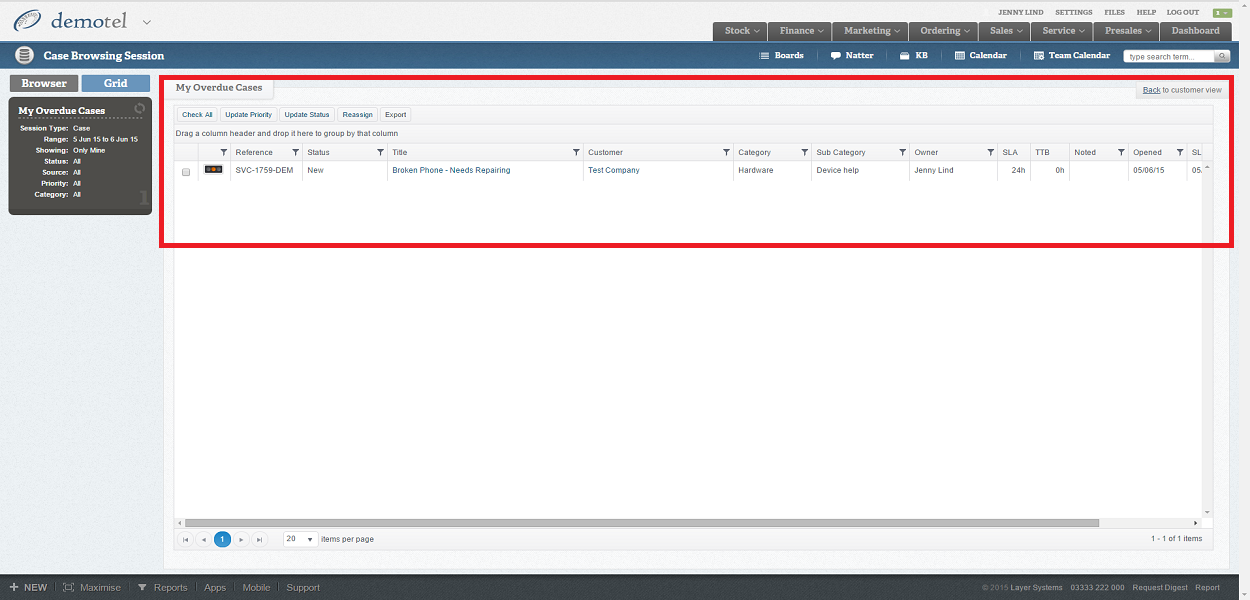This screenshot has height=600, width=1250.
Task: Click the Maximise icon in footer
Action: tap(69, 587)
